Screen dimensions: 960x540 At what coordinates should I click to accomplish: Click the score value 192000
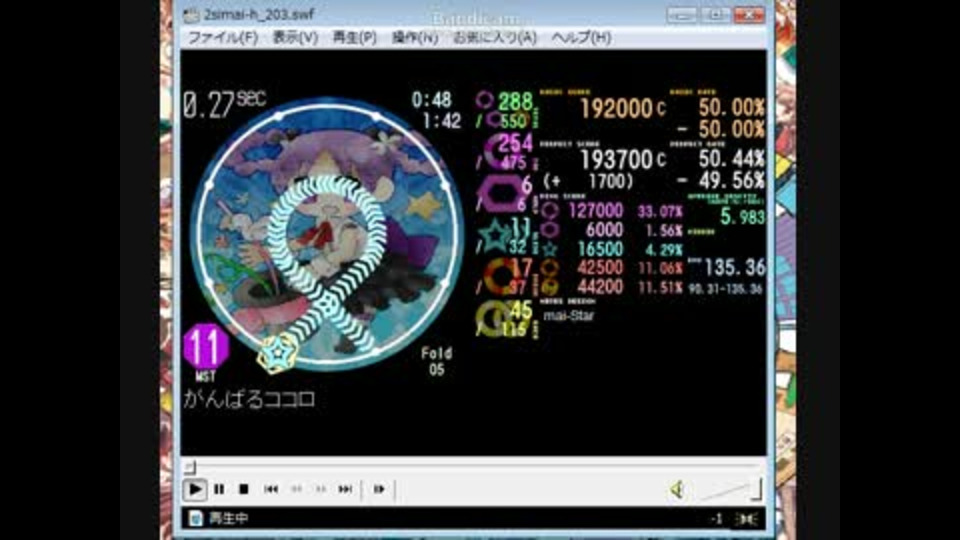pyautogui.click(x=617, y=109)
